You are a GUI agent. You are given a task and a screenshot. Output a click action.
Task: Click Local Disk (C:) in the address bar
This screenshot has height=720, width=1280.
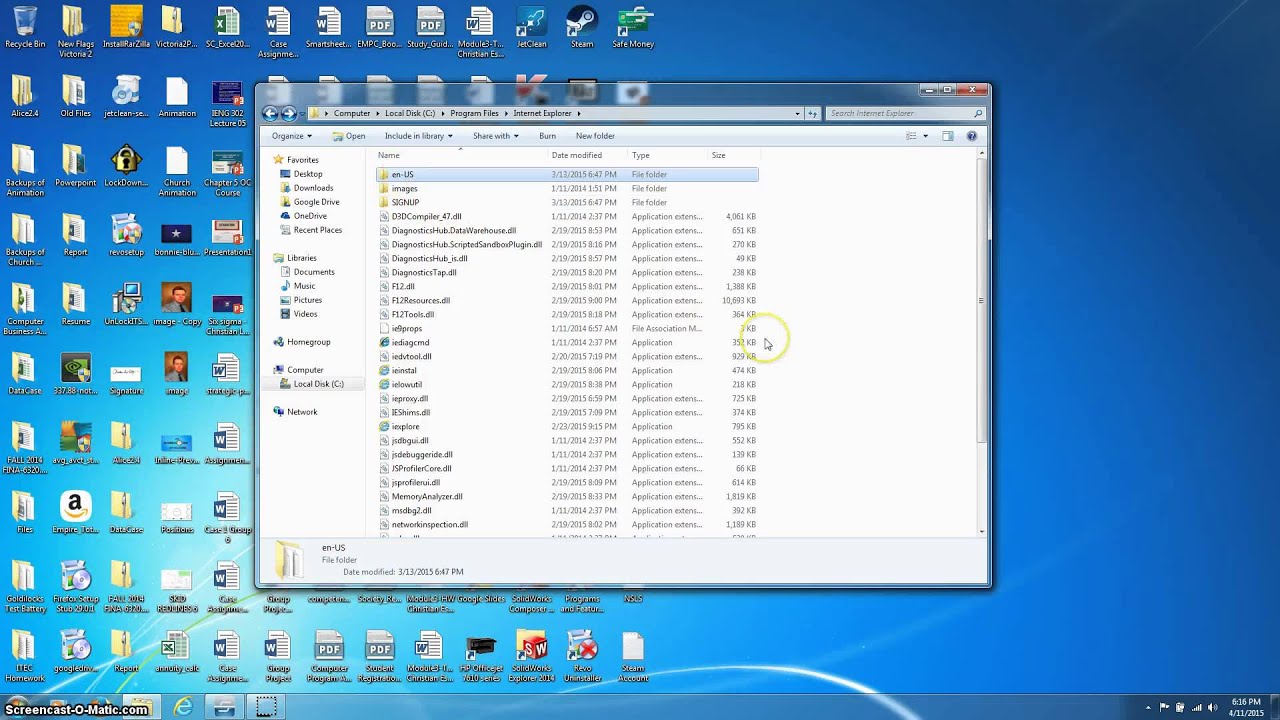[x=410, y=114]
